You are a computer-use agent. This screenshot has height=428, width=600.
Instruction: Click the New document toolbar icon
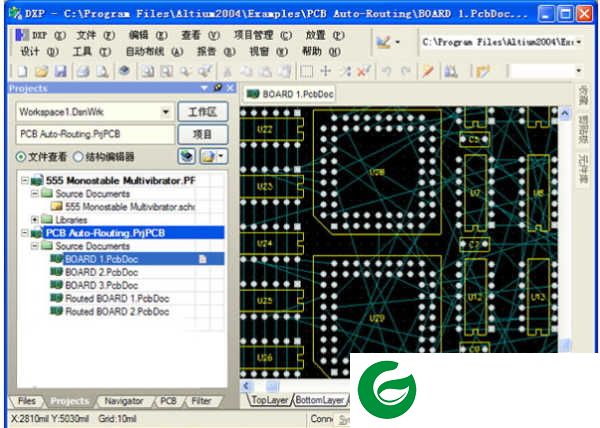[22, 72]
